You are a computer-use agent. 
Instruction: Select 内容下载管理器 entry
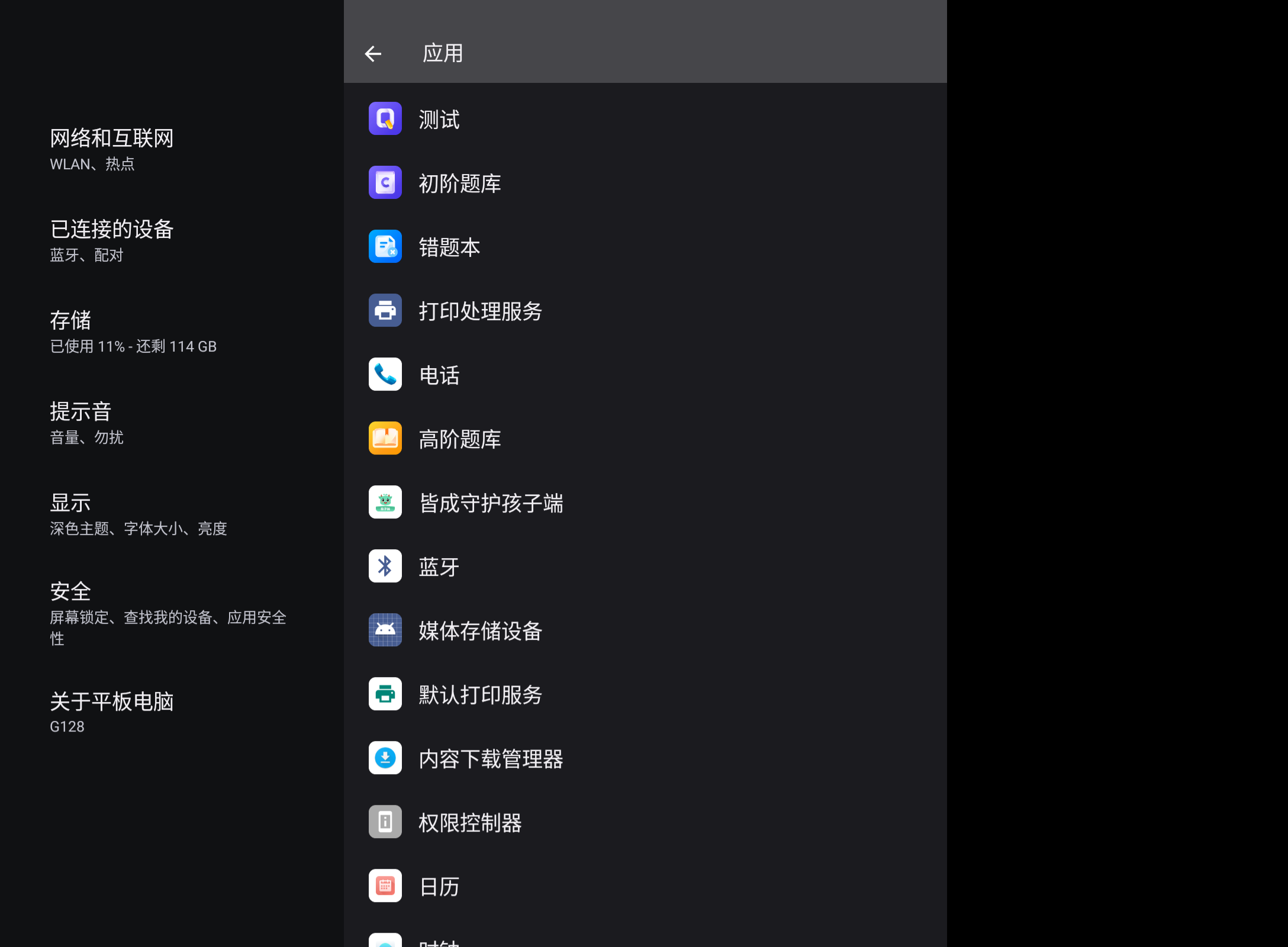pos(645,758)
